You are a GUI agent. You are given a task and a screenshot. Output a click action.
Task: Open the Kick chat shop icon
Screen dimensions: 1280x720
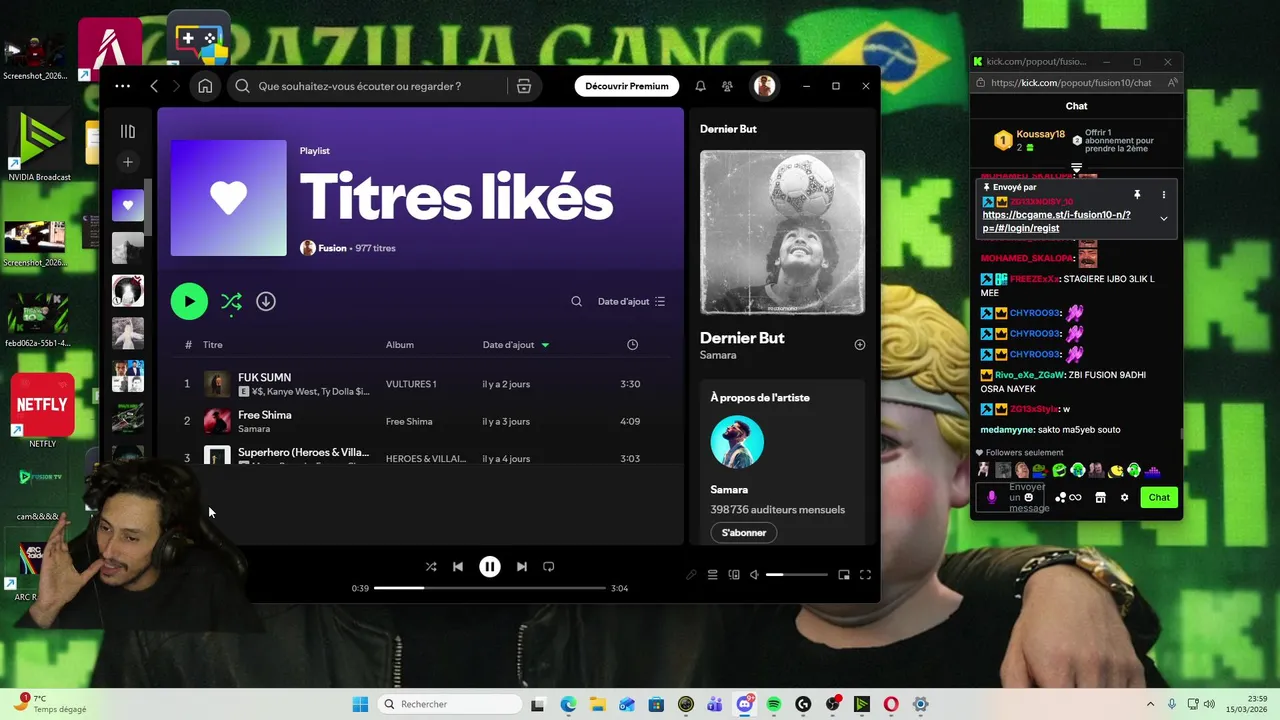click(1100, 497)
